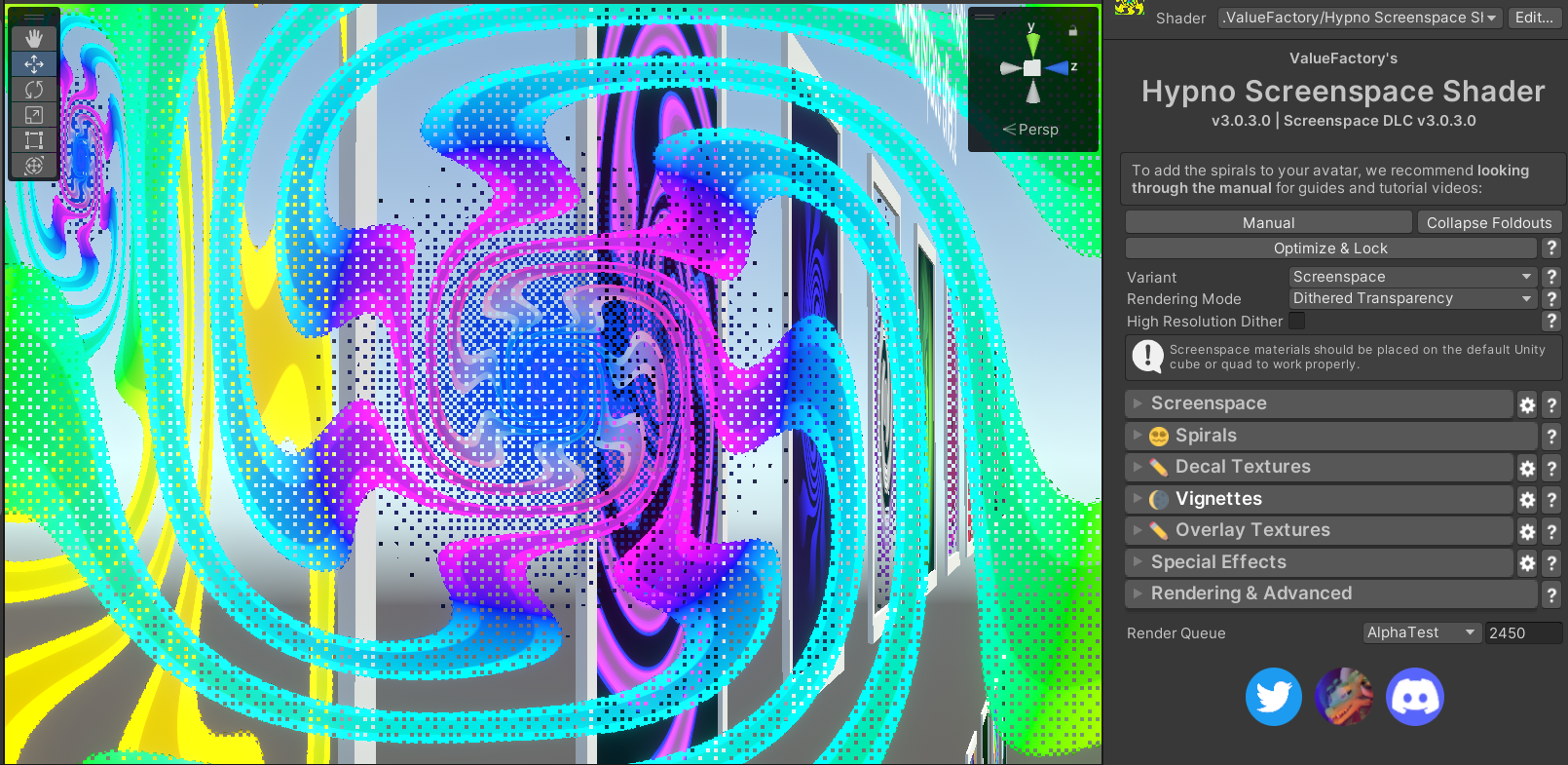This screenshot has height=765, width=1568.
Task: Expand the Spirals foldout
Action: pos(1330,436)
